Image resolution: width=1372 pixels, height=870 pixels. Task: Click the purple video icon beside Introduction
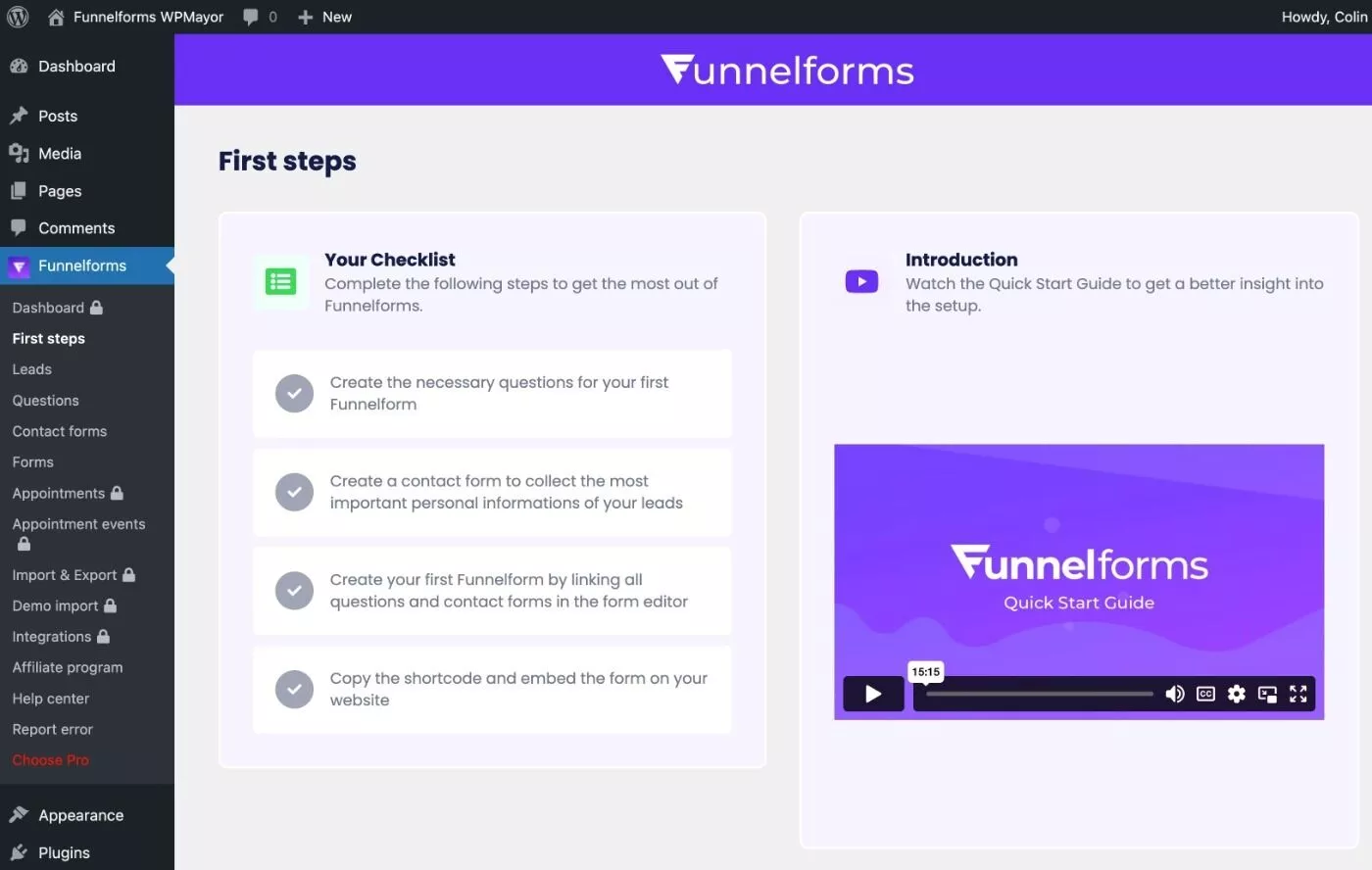(861, 282)
